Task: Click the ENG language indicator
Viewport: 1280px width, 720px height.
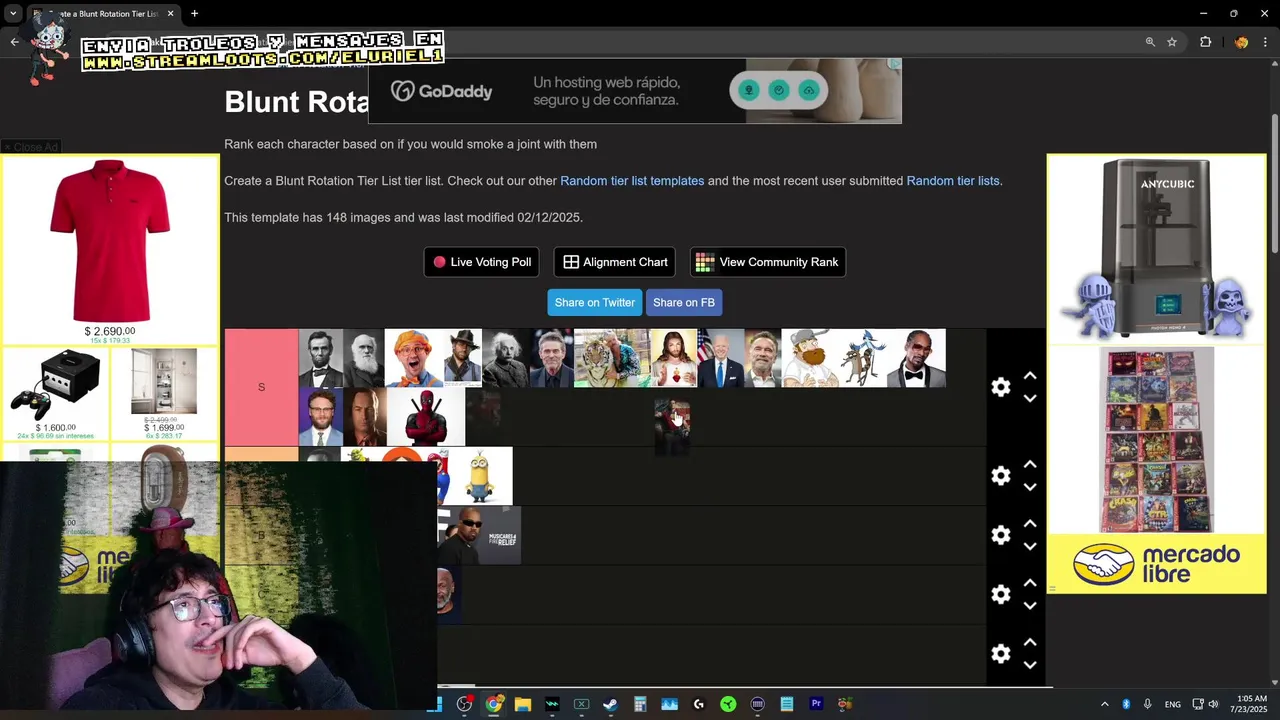Action: (x=1173, y=704)
